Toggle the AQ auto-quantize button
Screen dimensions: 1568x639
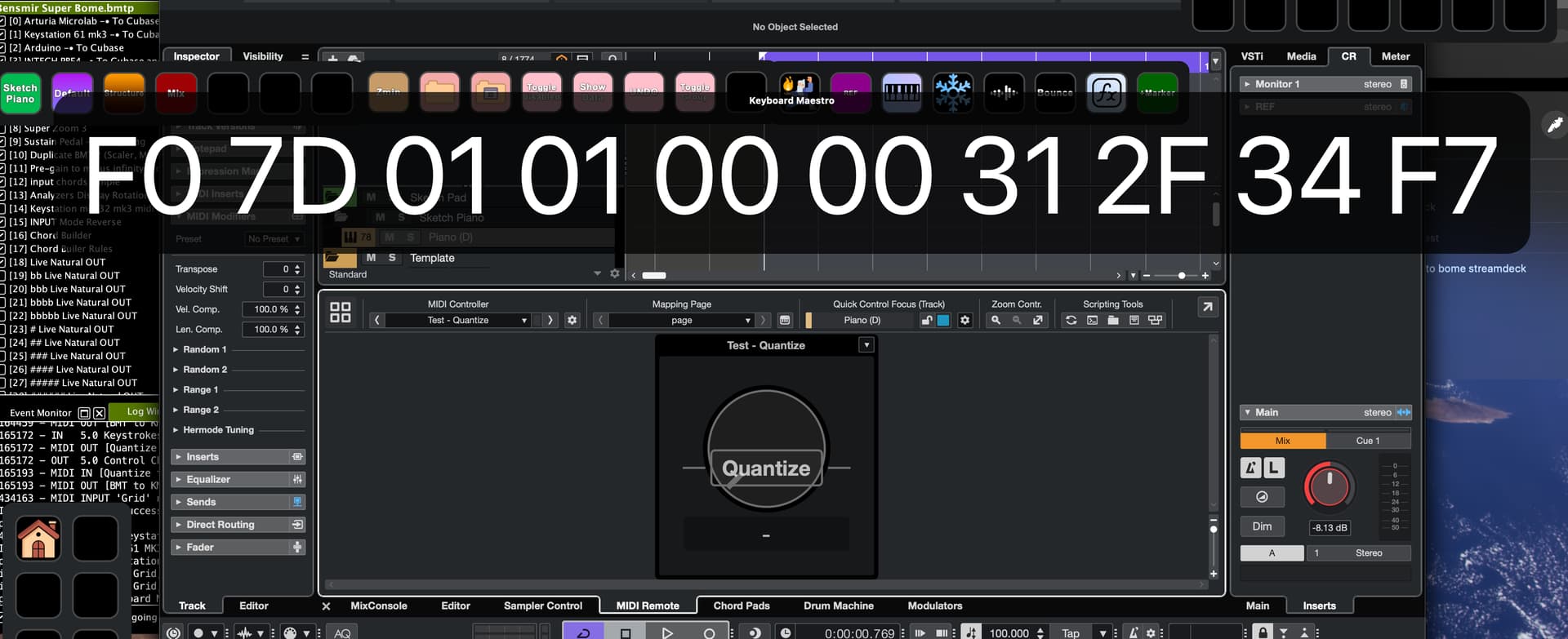(342, 632)
